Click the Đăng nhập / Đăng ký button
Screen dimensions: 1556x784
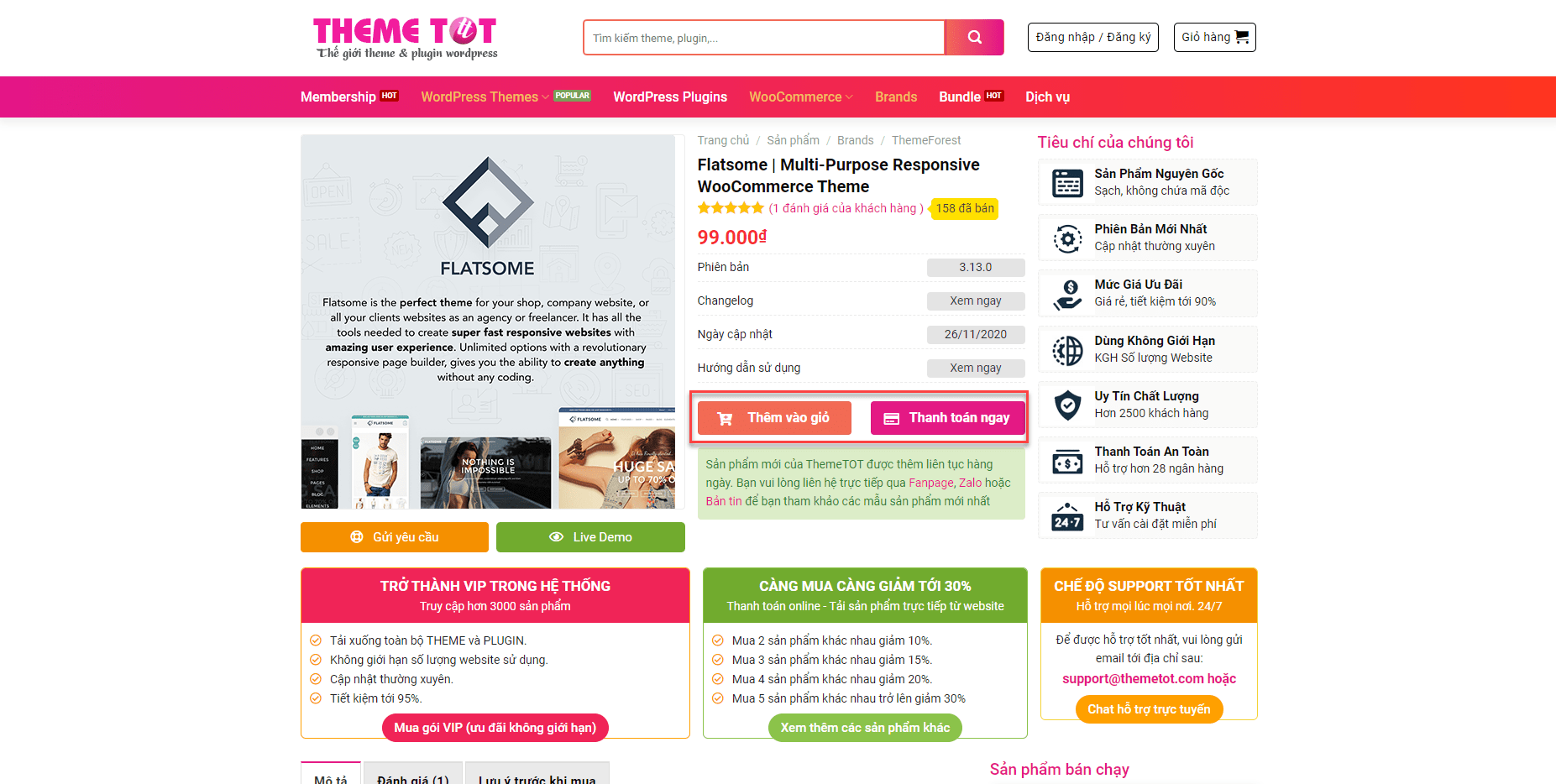[1093, 37]
